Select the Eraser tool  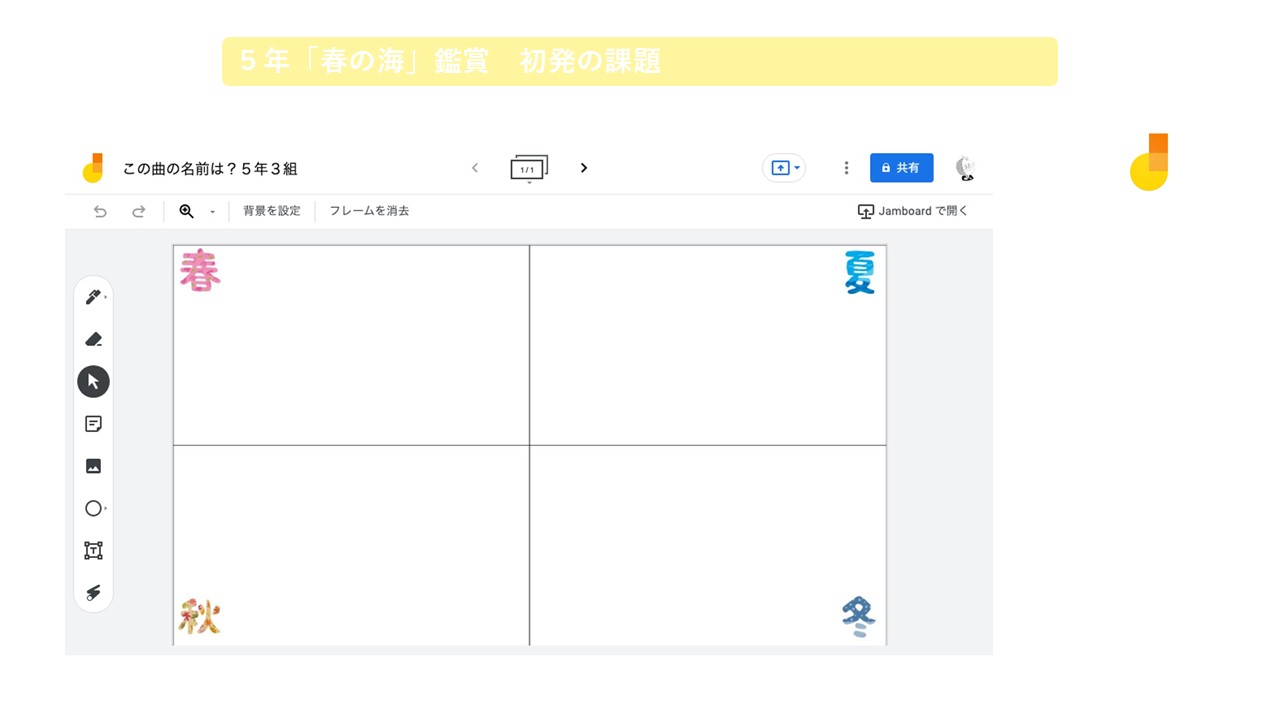[93, 339]
